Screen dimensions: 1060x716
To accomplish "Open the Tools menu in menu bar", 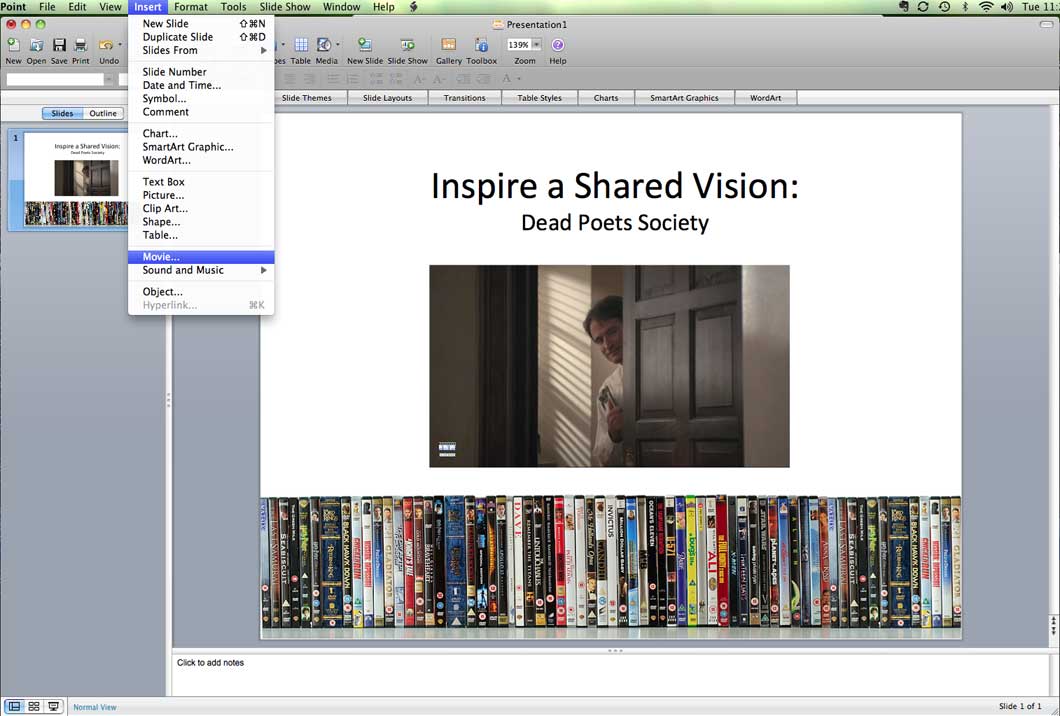I will point(233,7).
